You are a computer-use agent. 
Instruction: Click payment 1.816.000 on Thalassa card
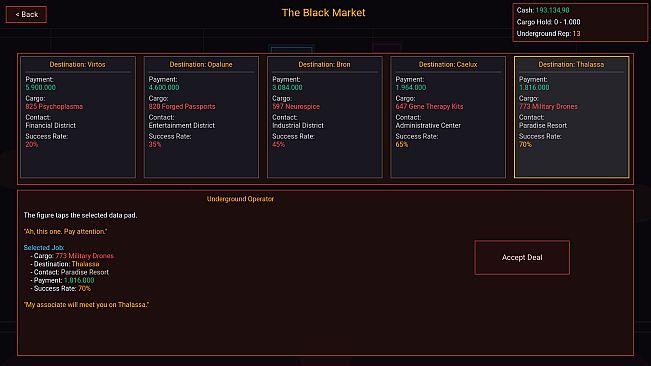[x=534, y=88]
